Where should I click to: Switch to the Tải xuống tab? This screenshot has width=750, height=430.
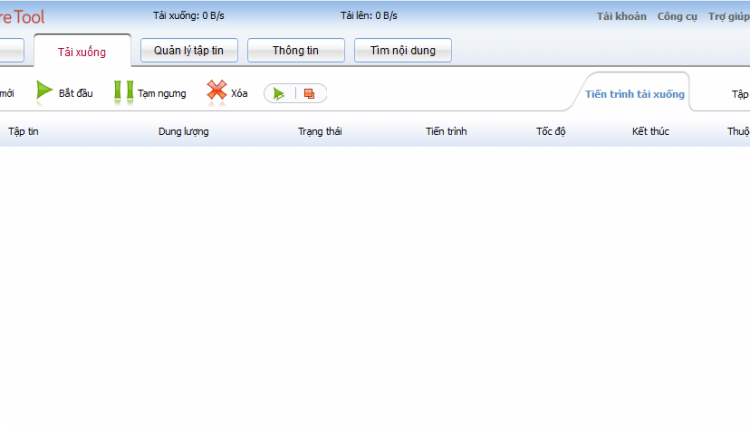click(x=82, y=52)
